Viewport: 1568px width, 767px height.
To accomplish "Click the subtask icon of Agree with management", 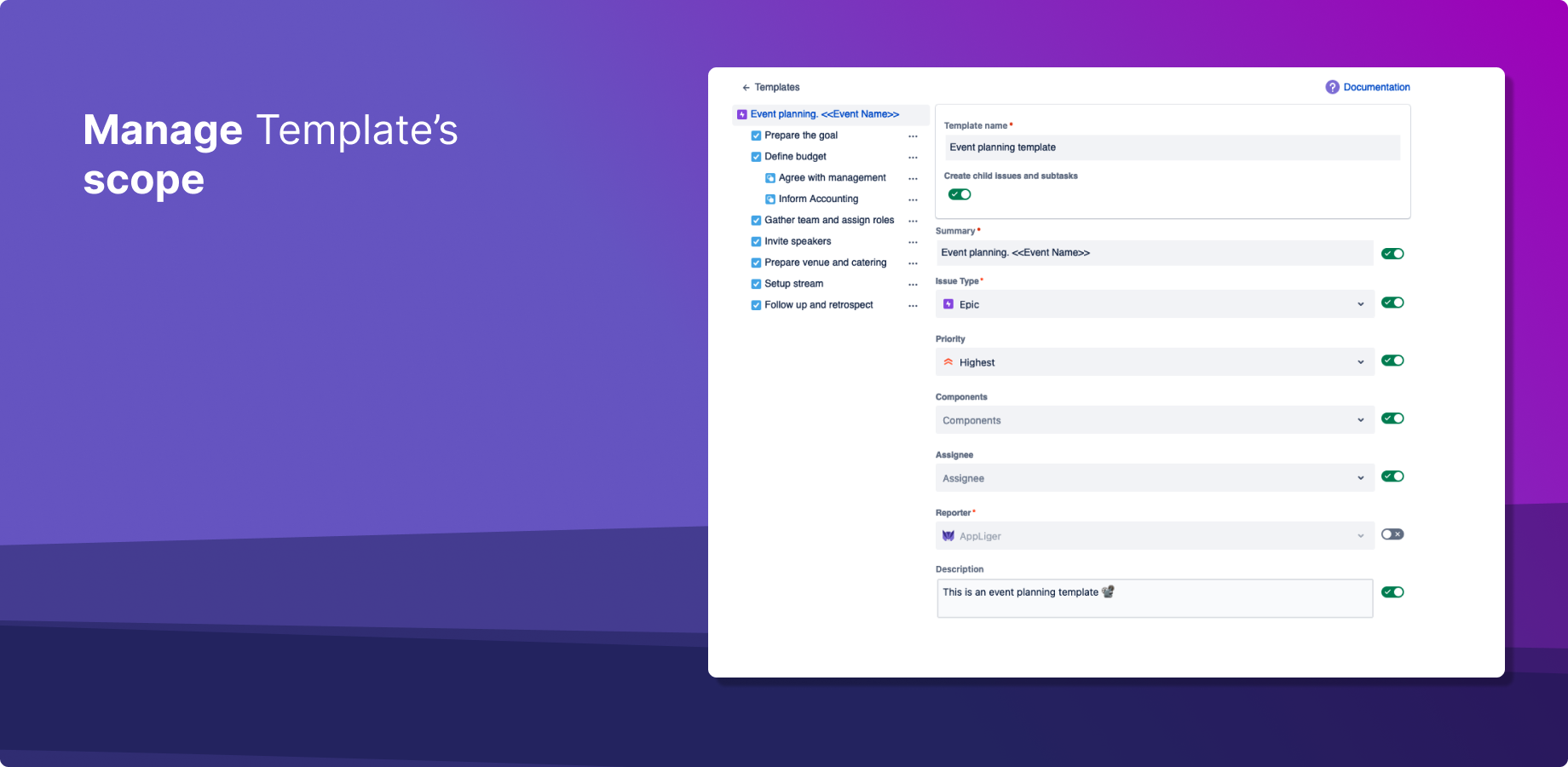I will [x=770, y=178].
